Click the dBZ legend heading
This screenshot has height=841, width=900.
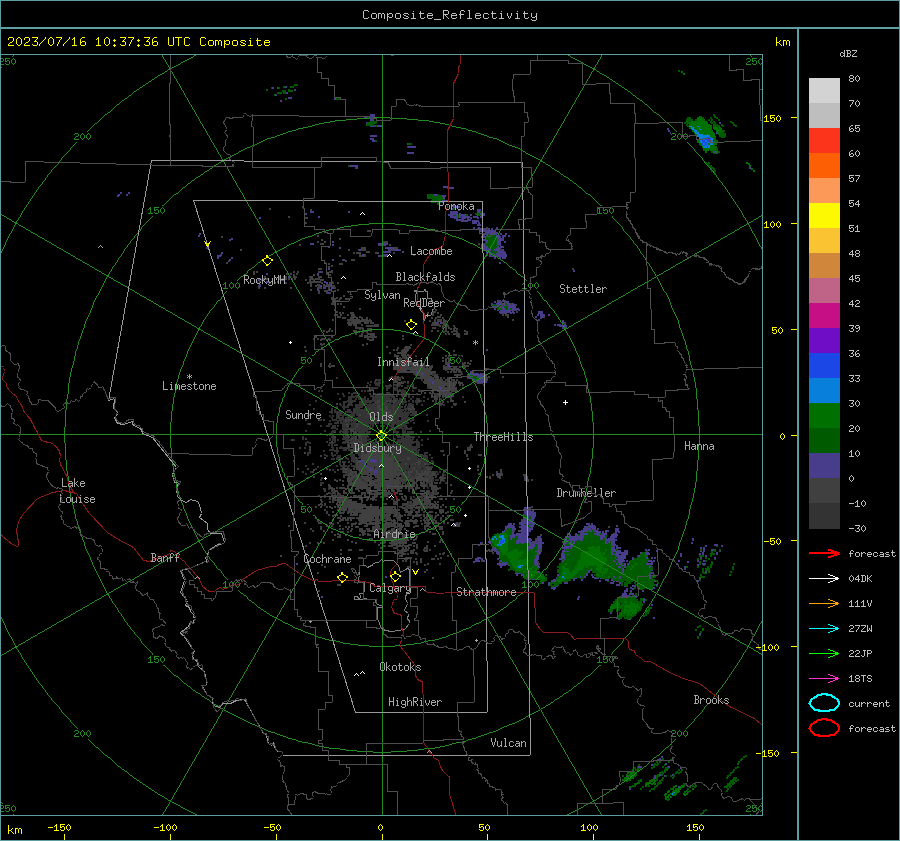[x=848, y=53]
